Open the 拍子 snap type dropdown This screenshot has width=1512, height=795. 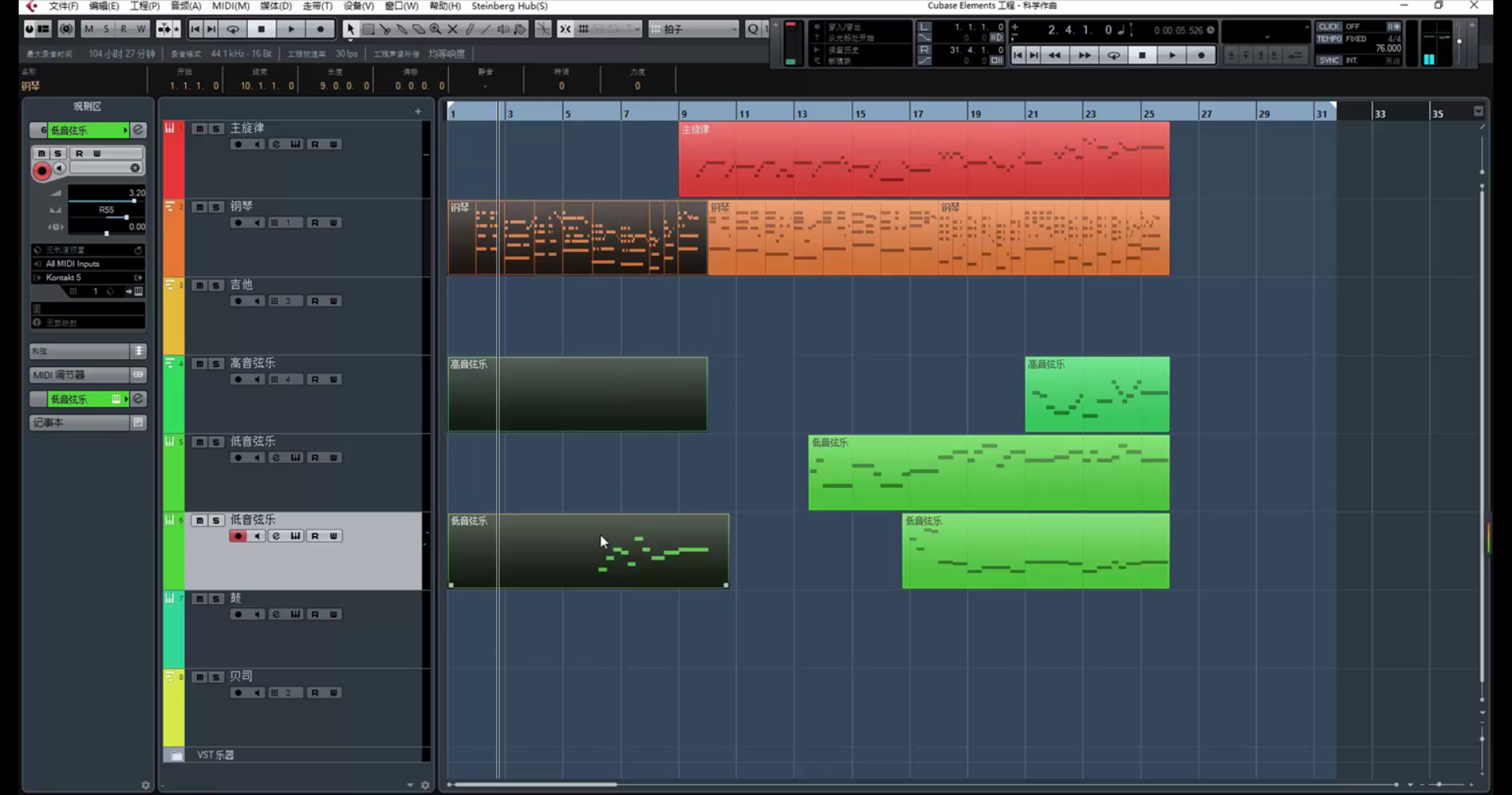(694, 29)
